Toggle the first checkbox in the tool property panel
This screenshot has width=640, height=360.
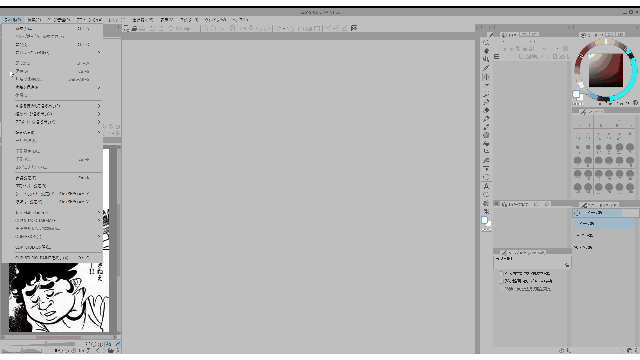tap(502, 273)
